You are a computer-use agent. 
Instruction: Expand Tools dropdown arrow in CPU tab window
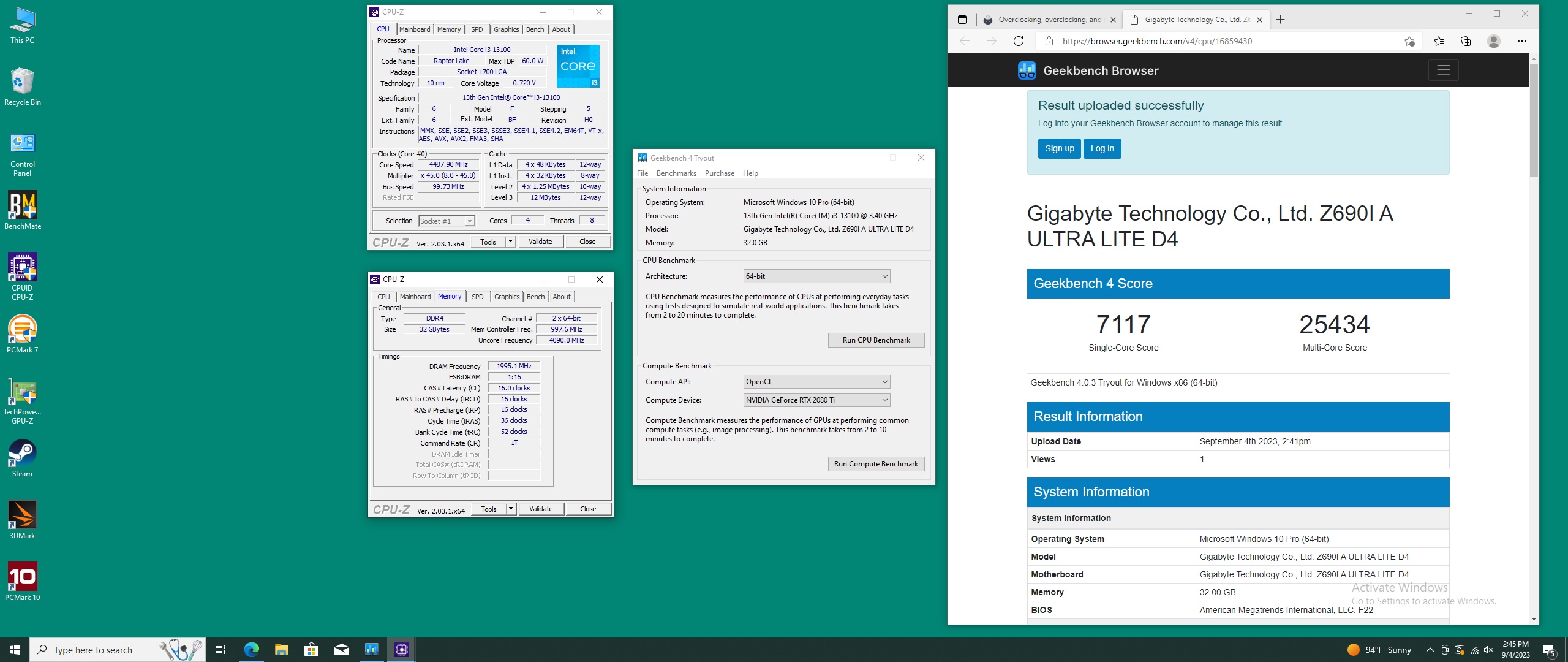(510, 242)
